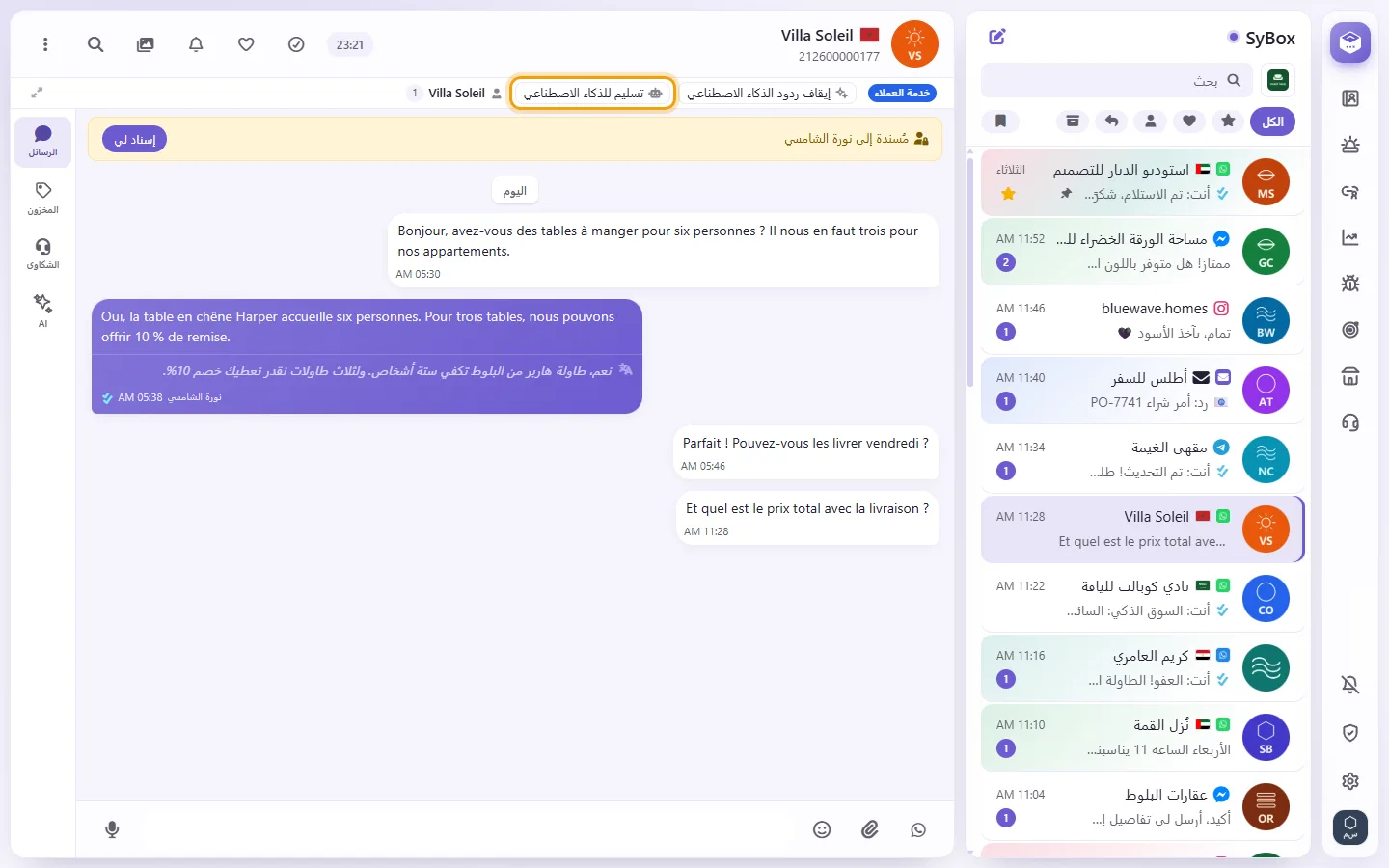Filter conversations by heart favorites
The width and height of the screenshot is (1389, 868).
1189,122
